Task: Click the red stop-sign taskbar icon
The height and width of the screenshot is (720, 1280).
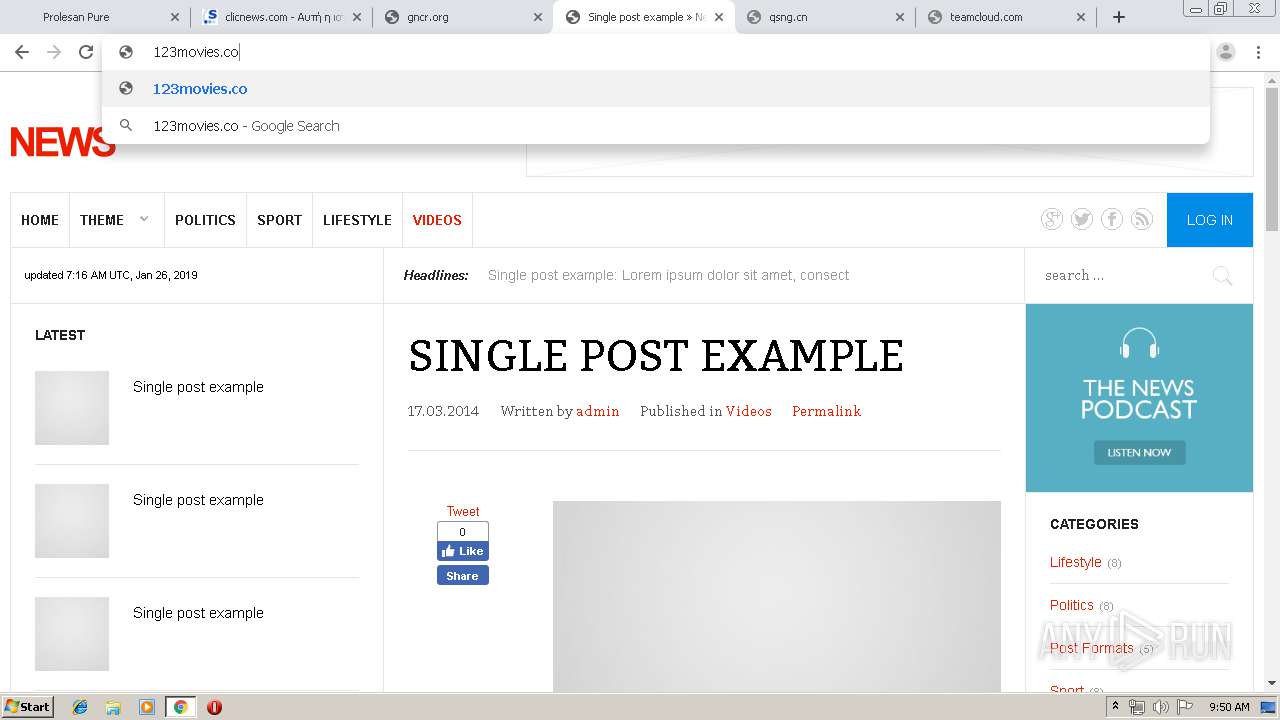Action: 214,707
